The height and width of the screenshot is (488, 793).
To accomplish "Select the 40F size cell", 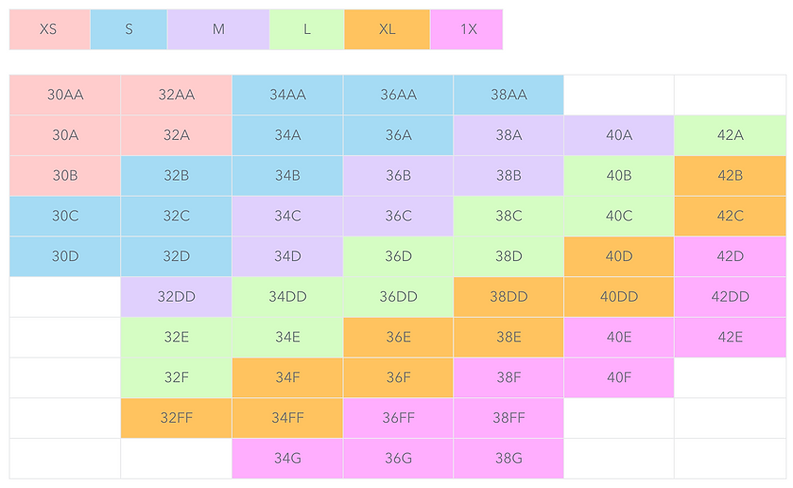I will click(x=619, y=378).
